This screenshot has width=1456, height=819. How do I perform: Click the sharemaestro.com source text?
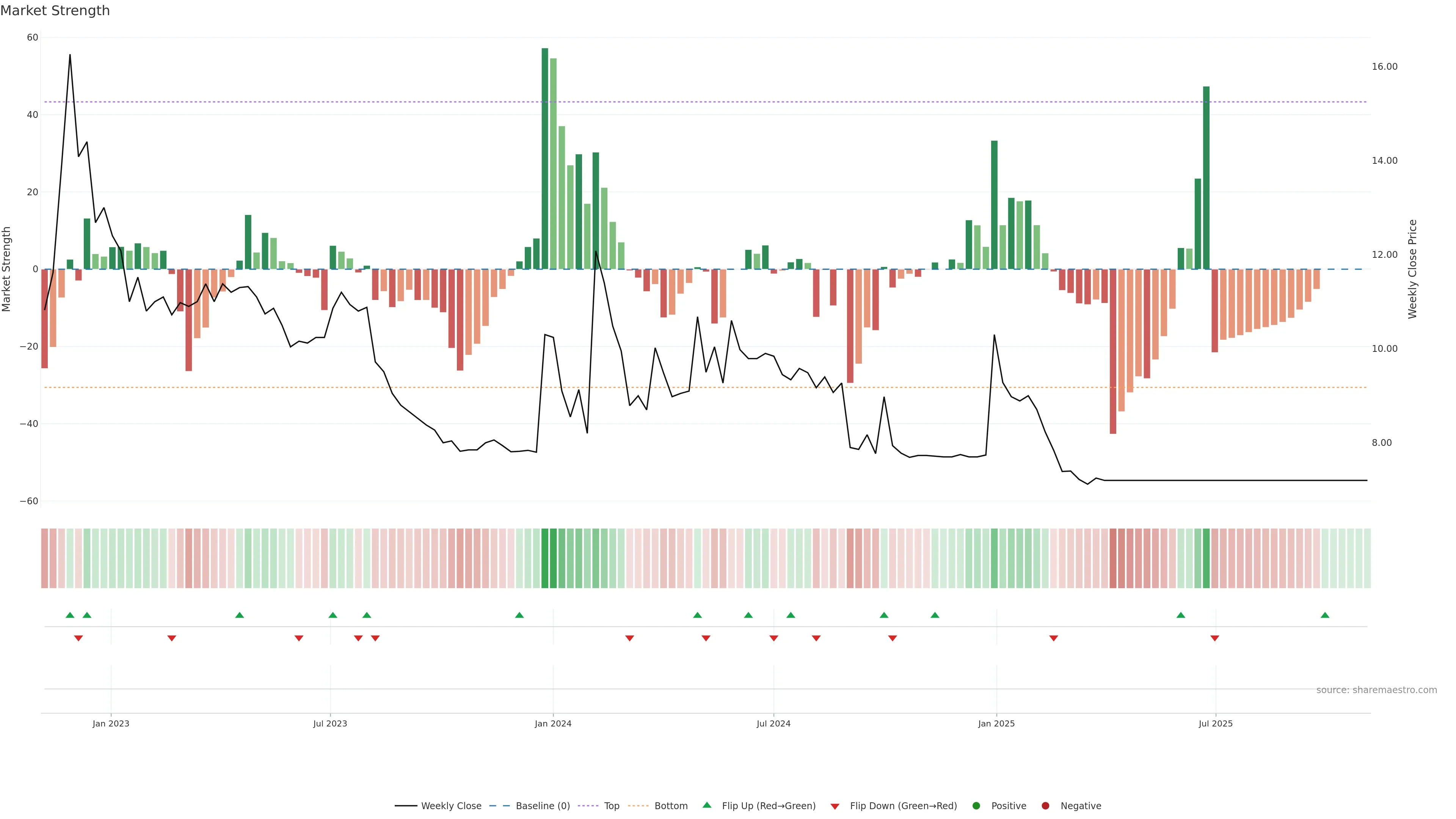[1376, 690]
